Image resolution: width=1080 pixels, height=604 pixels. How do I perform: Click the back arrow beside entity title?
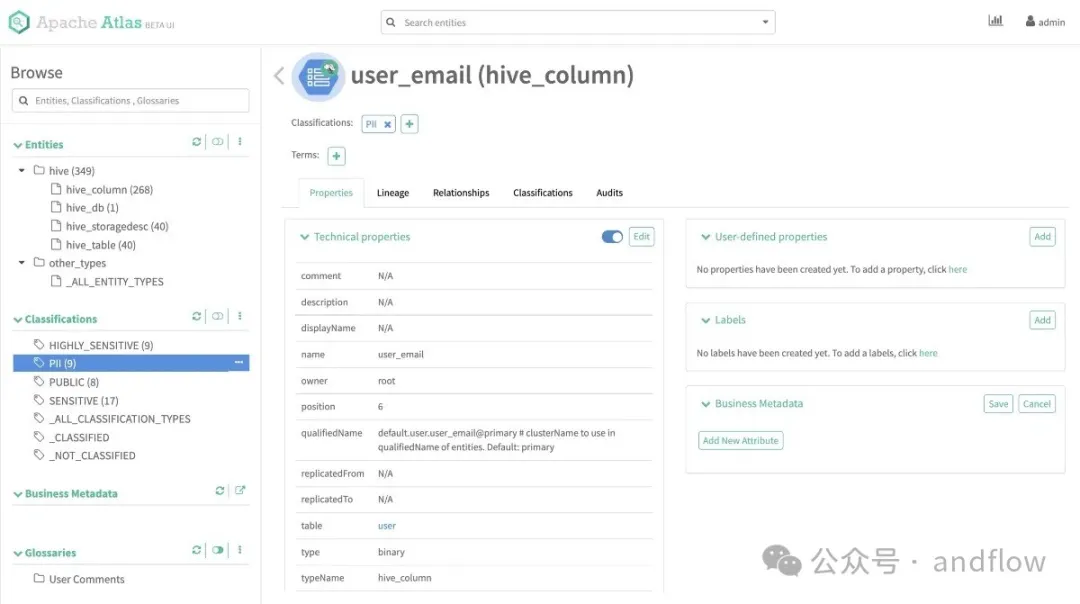[279, 76]
